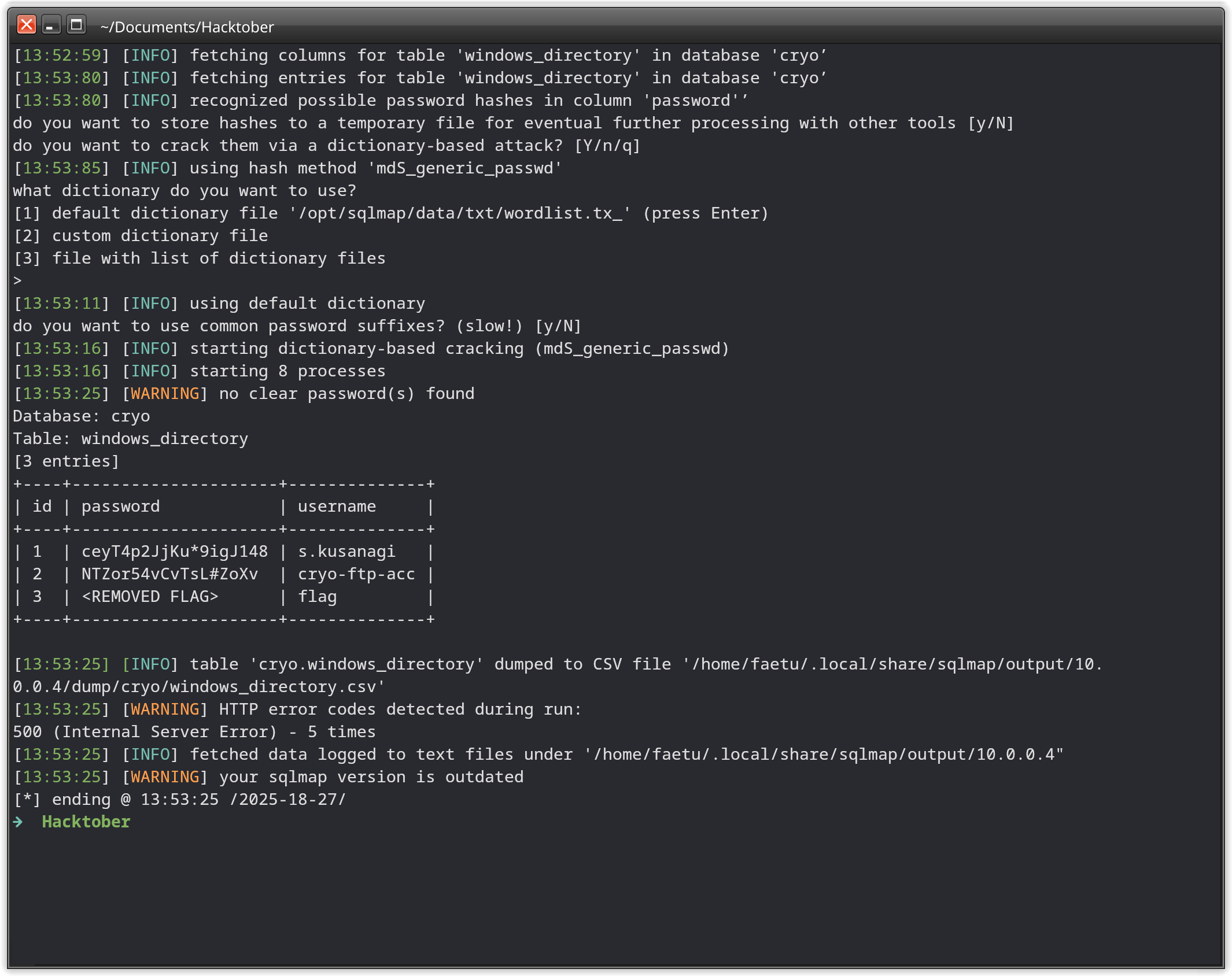The width and height of the screenshot is (1232, 976).
Task: Maximize the terminal window
Action: point(76,25)
